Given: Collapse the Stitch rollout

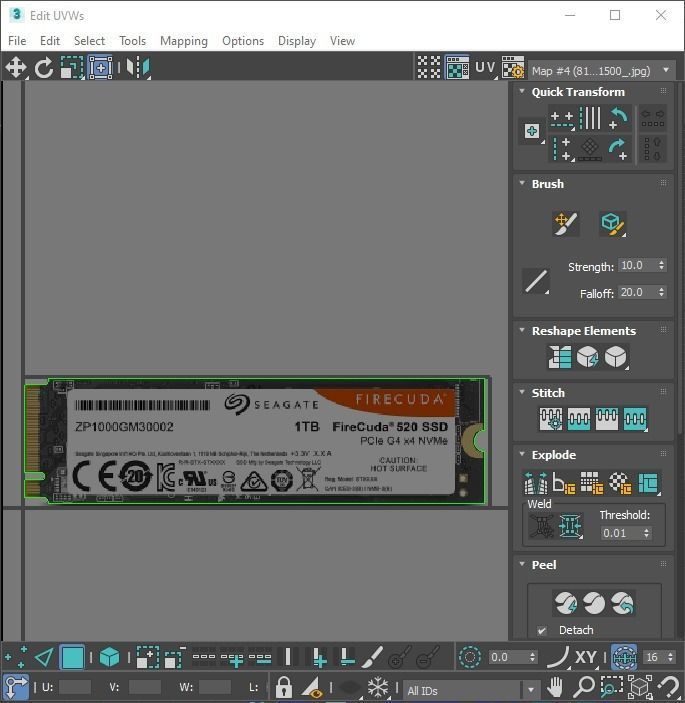Looking at the screenshot, I should pos(522,392).
